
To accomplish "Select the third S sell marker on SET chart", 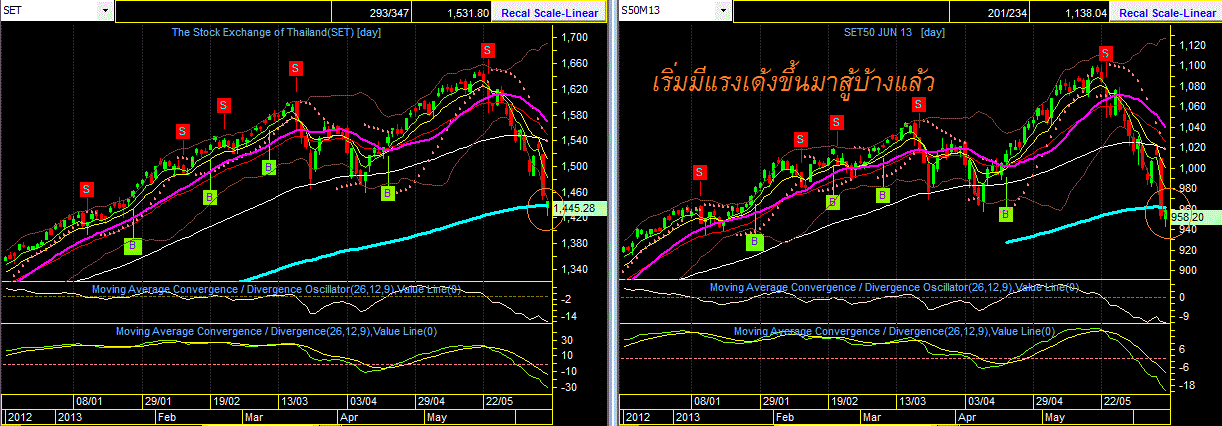I will pyautogui.click(x=223, y=105).
